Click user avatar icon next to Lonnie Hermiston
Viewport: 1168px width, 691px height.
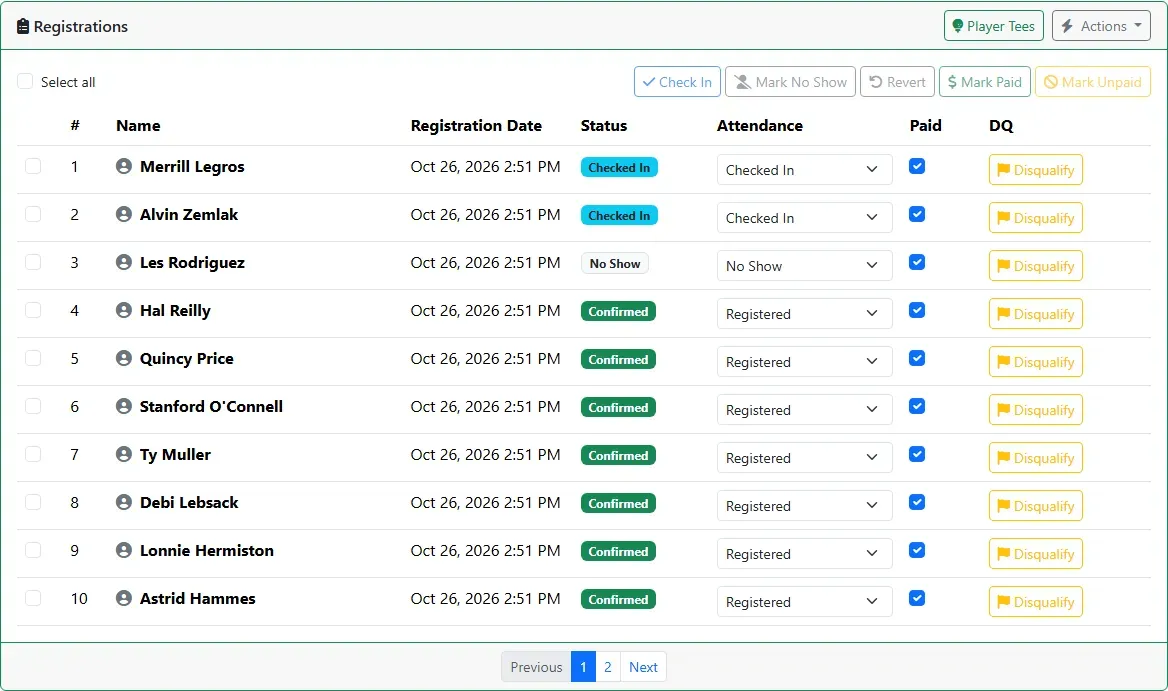[124, 550]
